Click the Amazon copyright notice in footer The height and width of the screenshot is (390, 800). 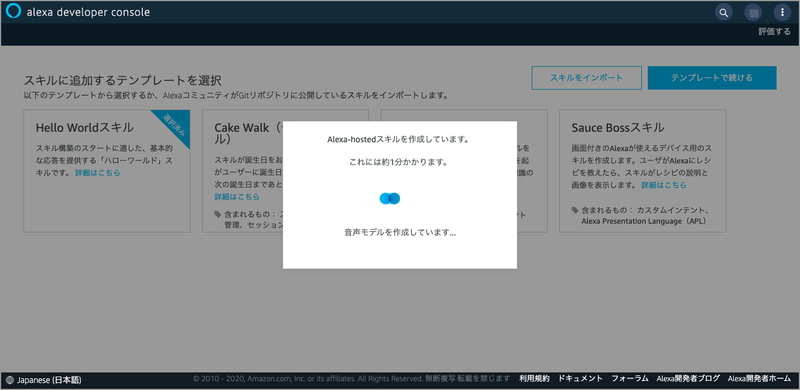click(x=352, y=379)
